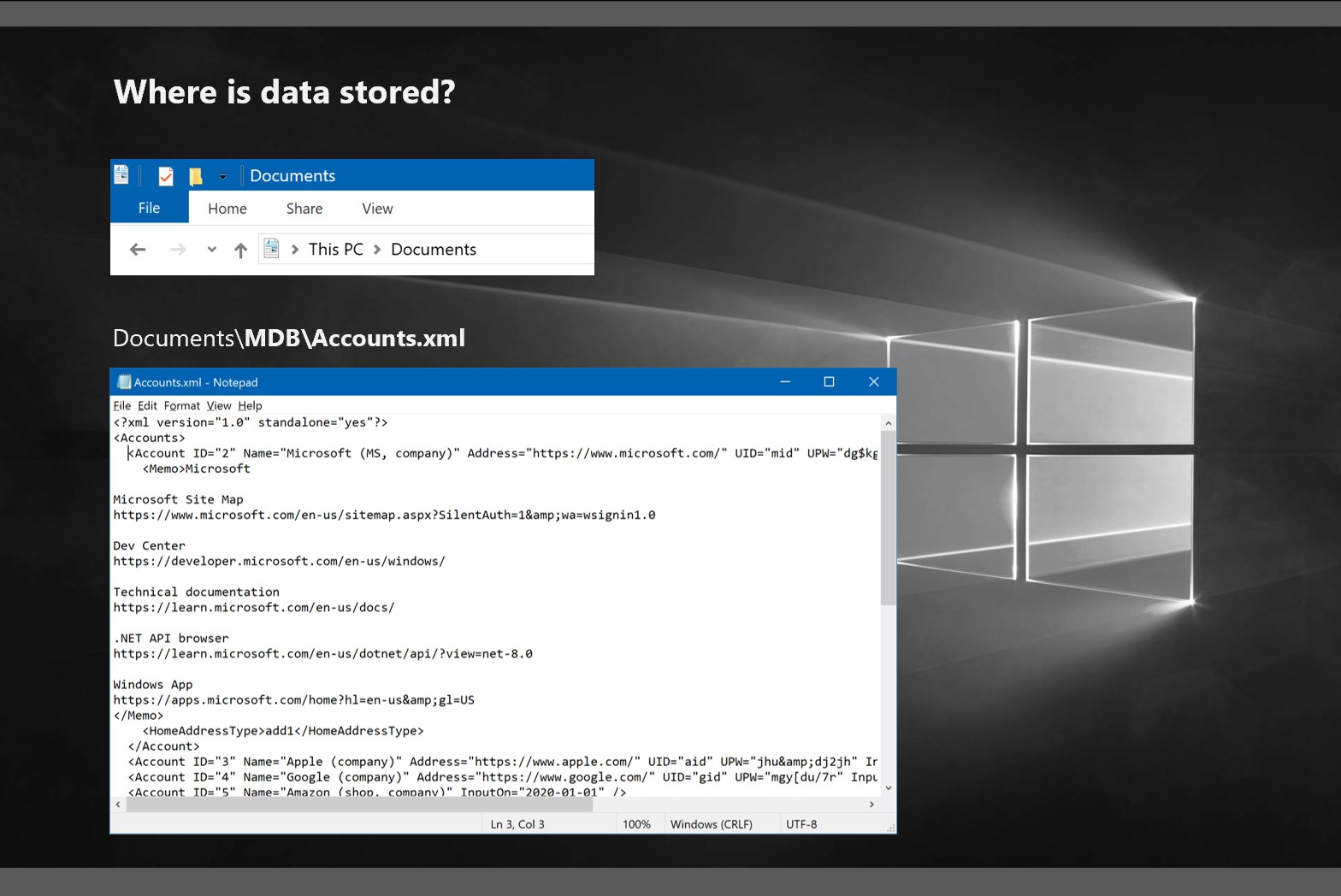Click "Windows (CRLF)" in the status bar
Viewport: 1341px width, 896px height.
(712, 824)
